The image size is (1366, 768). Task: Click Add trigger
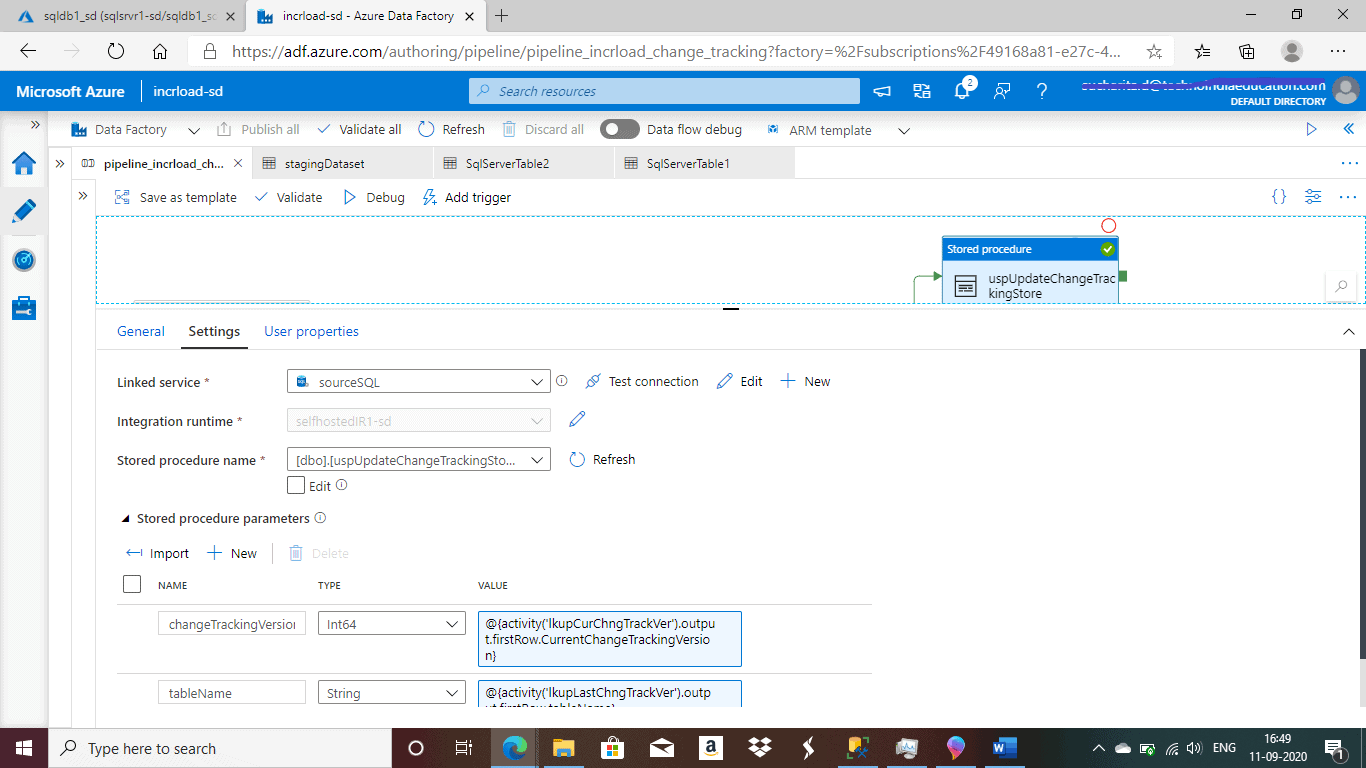[467, 197]
